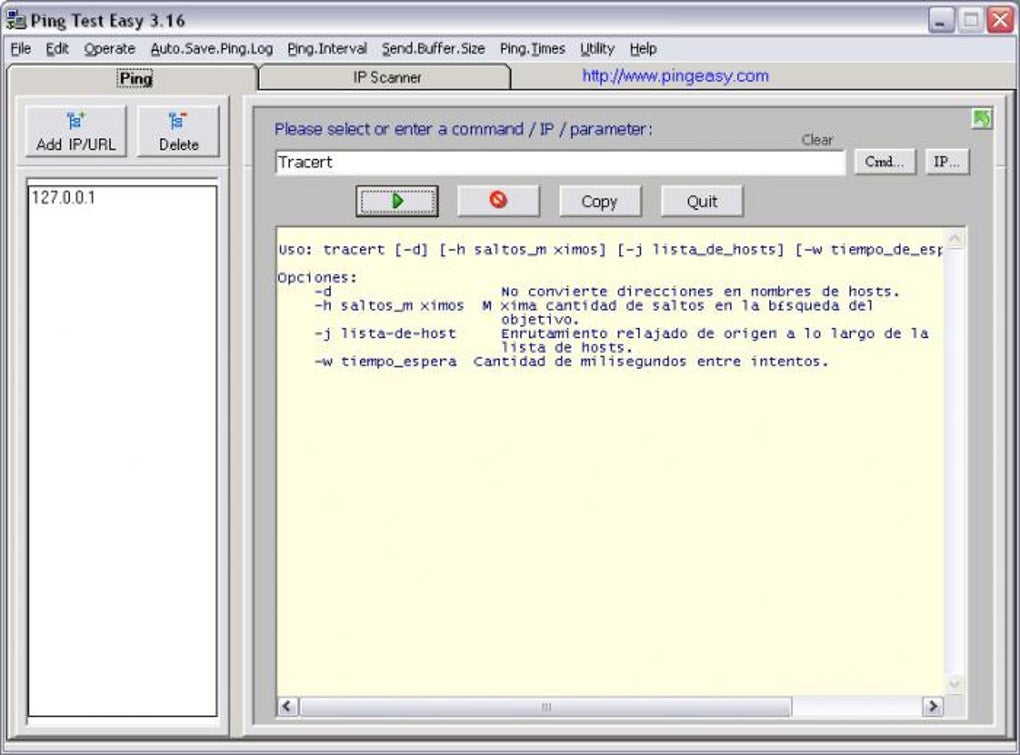Click the Quit button
This screenshot has width=1020, height=755.
[x=702, y=201]
